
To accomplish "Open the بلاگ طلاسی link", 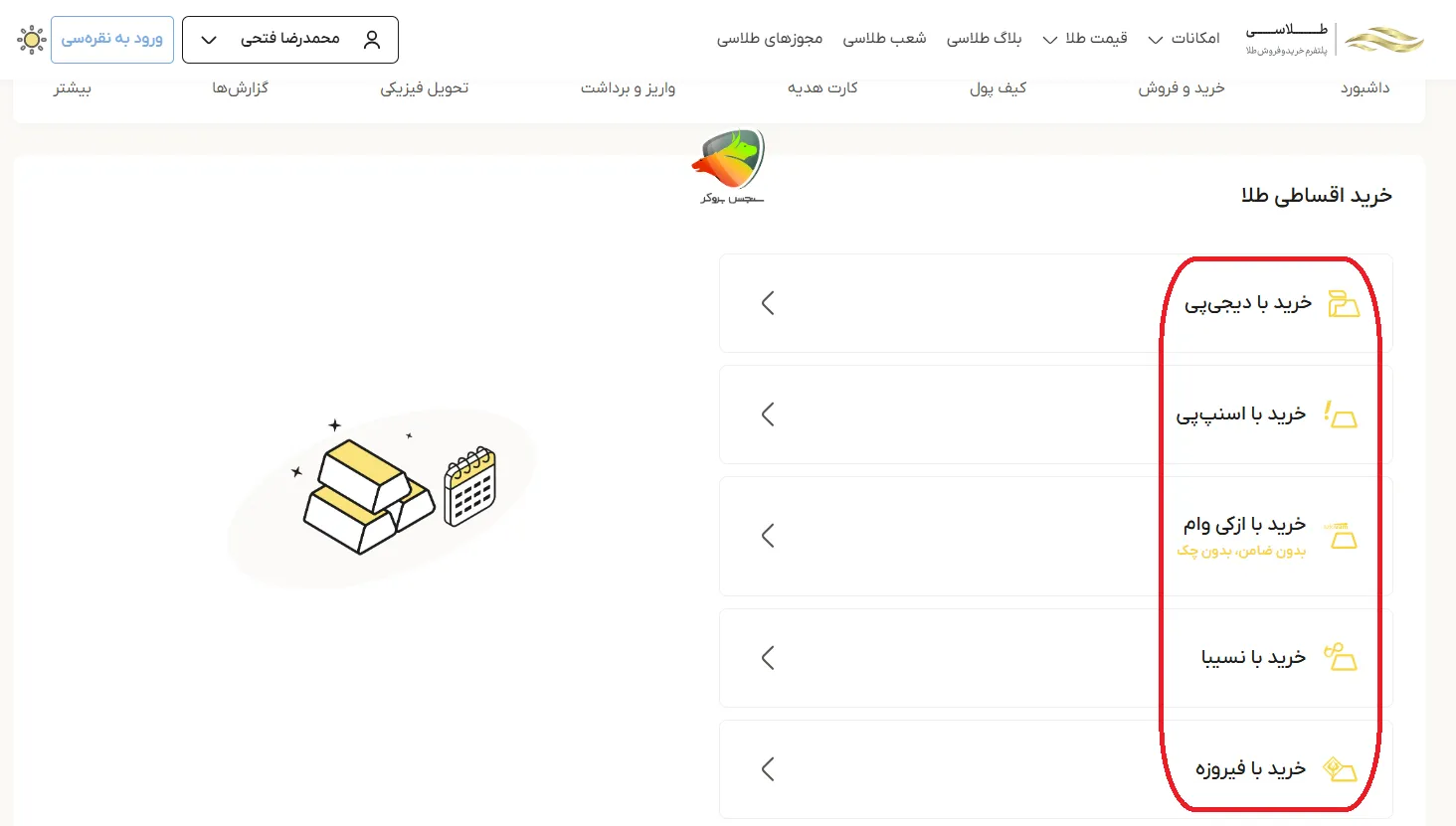I will (x=984, y=39).
